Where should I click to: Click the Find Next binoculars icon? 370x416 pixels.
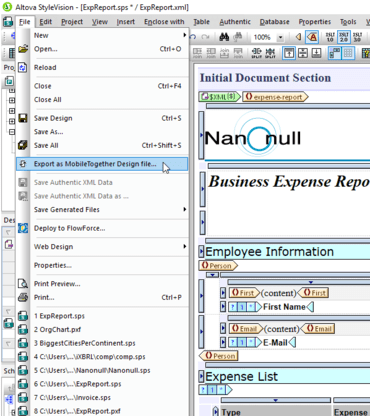tap(237, 37)
